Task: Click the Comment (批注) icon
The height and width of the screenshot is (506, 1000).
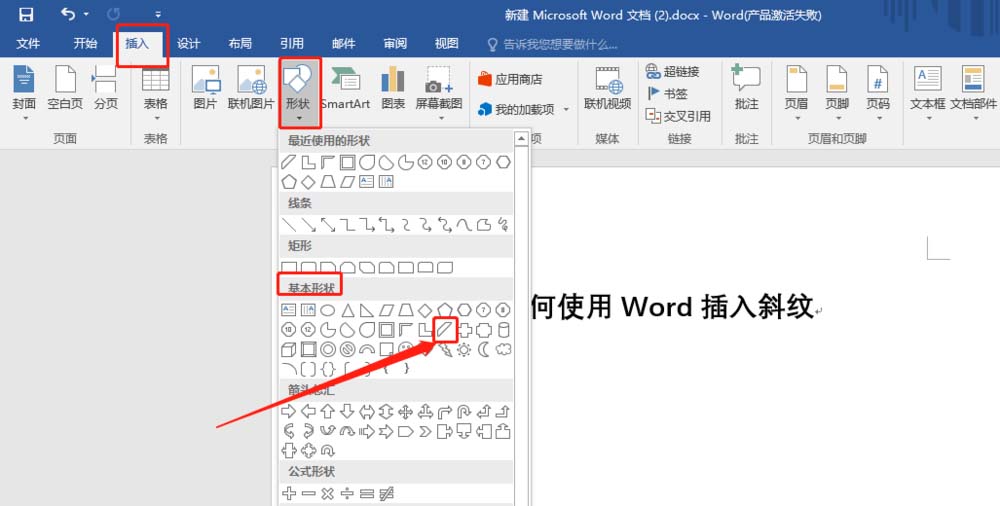Action: pos(746,88)
